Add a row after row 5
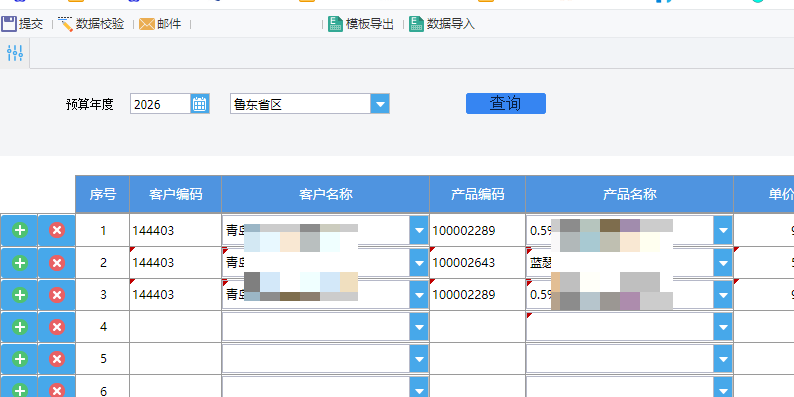Image resolution: width=794 pixels, height=397 pixels. (19, 359)
